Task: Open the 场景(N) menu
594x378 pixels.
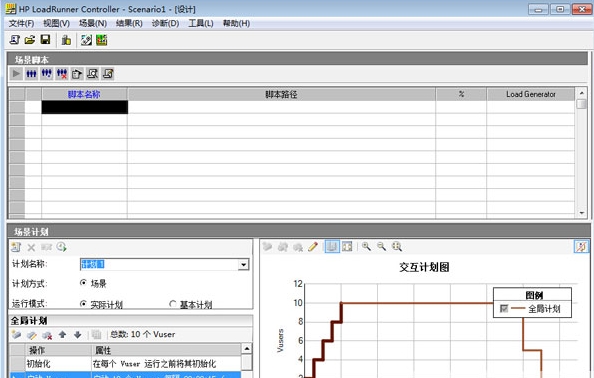Action: (93, 23)
